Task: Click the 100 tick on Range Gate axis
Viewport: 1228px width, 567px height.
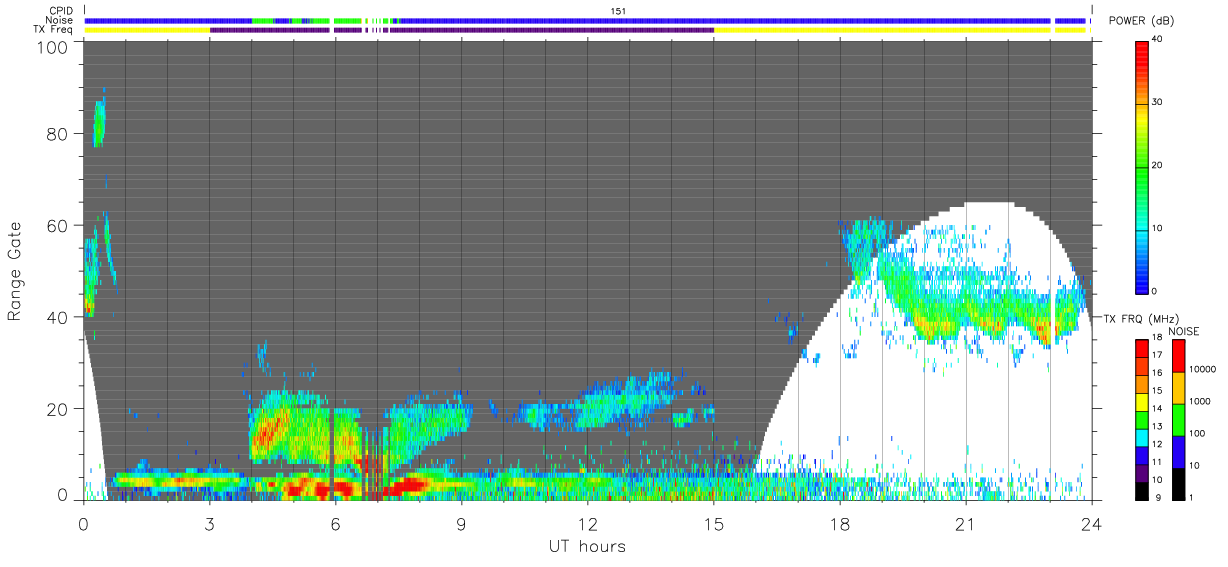Action: 55,47
